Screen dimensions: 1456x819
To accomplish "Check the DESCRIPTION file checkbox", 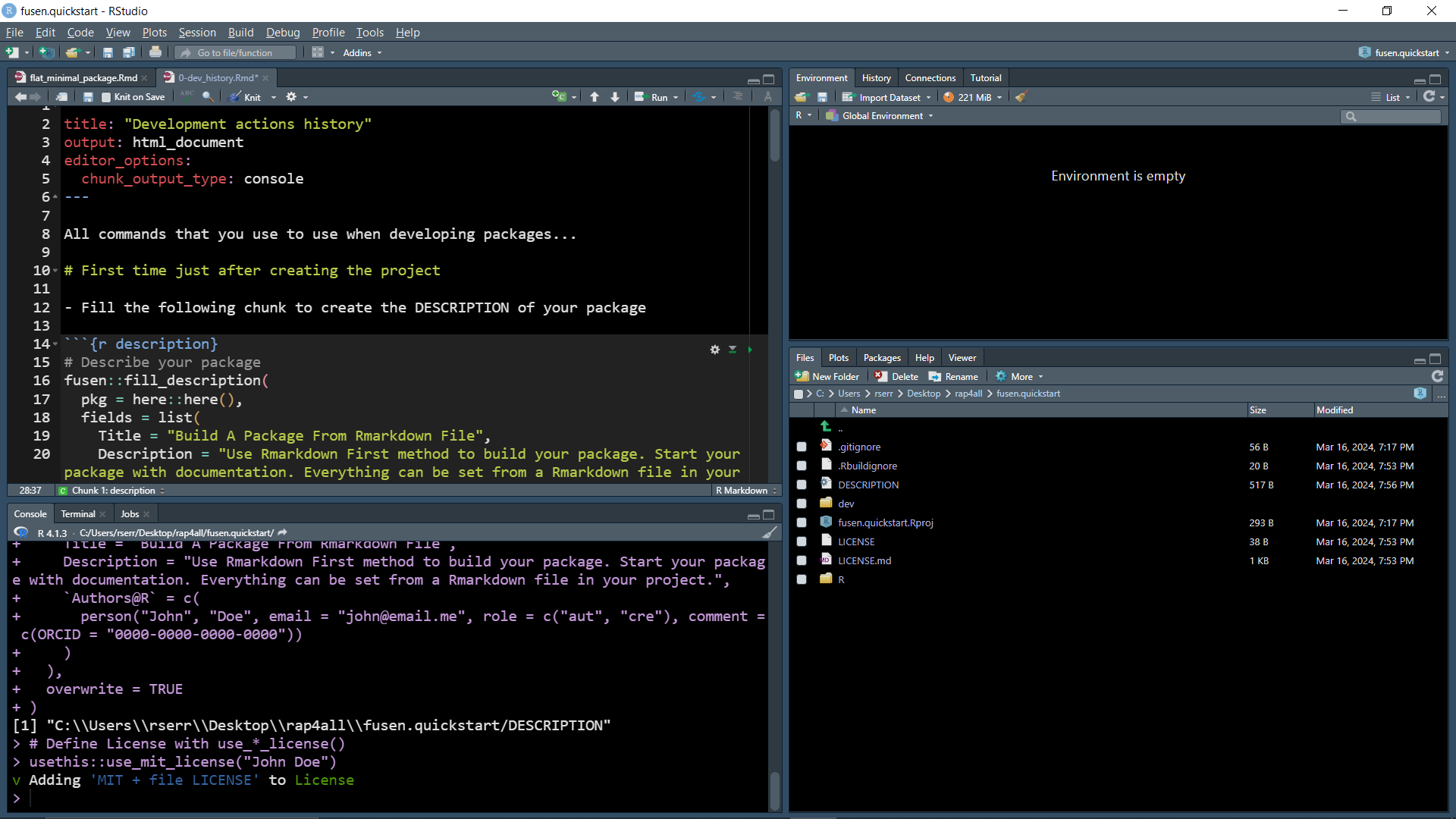I will (x=802, y=485).
